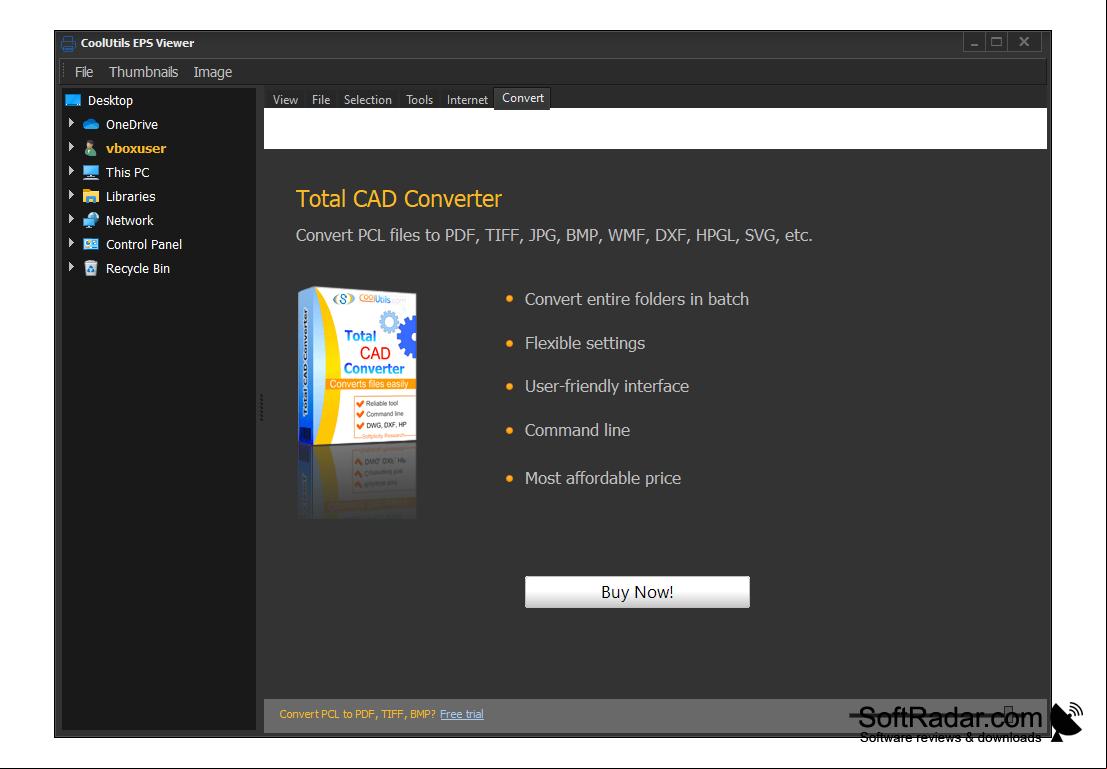Switch to the Internet tab
This screenshot has width=1107, height=769.
tap(467, 100)
